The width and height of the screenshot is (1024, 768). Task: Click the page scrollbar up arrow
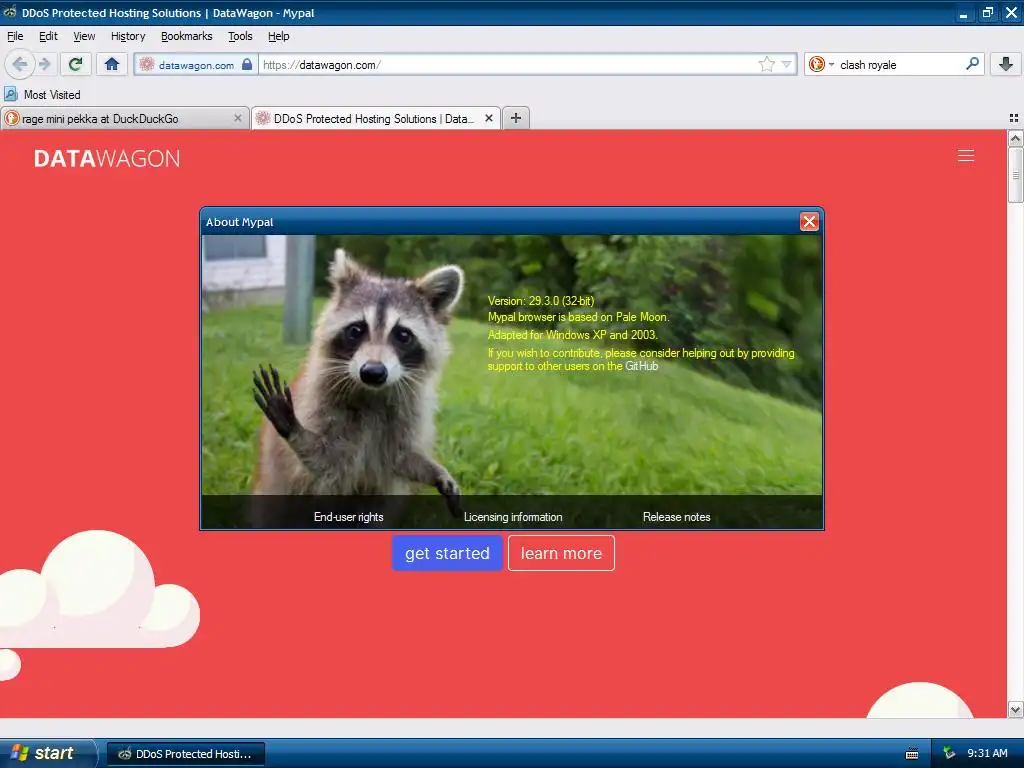1015,138
